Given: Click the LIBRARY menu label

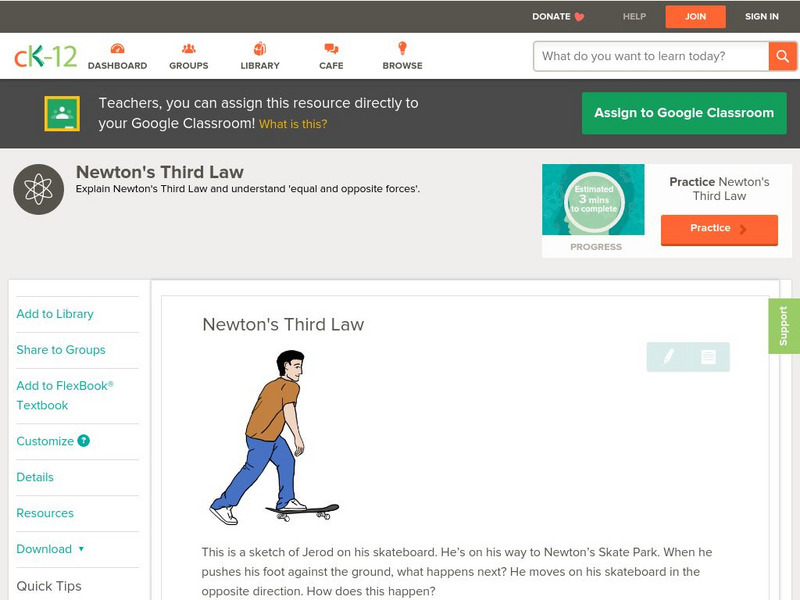Looking at the screenshot, I should coord(260,66).
